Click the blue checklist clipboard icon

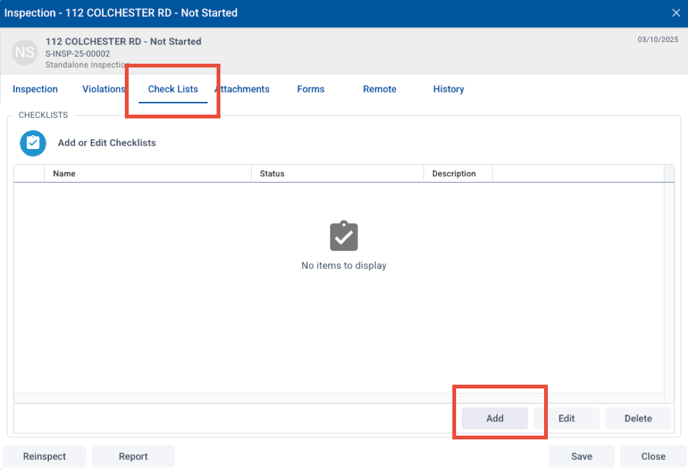(x=33, y=143)
